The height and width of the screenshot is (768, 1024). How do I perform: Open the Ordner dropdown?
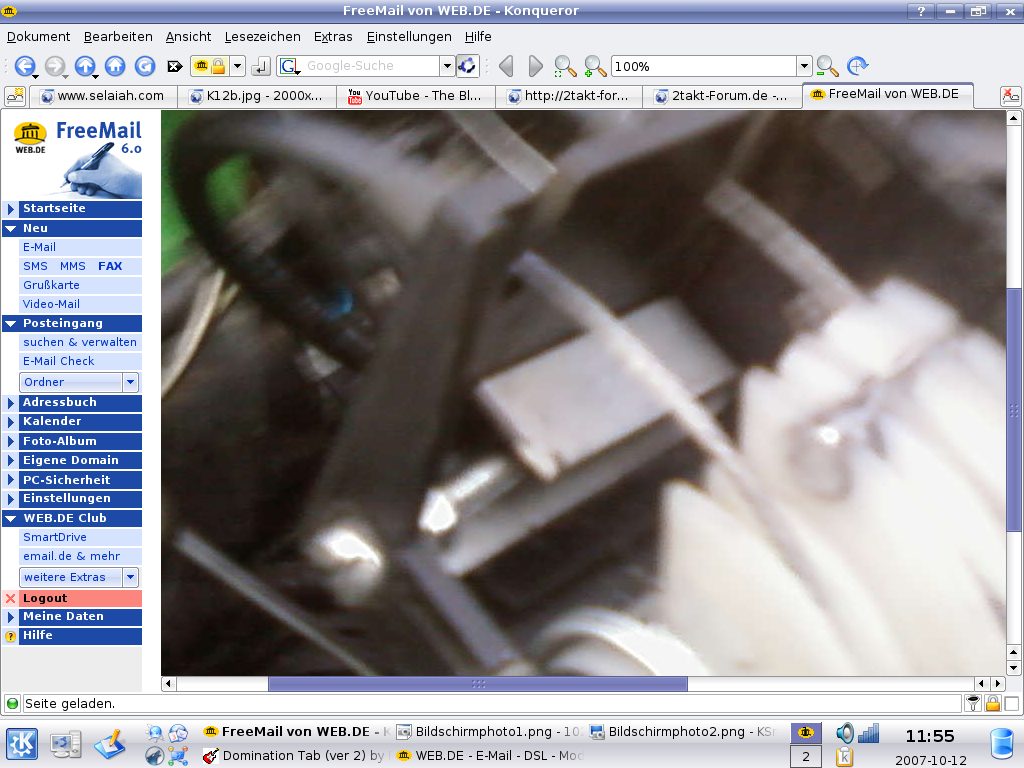click(x=130, y=382)
